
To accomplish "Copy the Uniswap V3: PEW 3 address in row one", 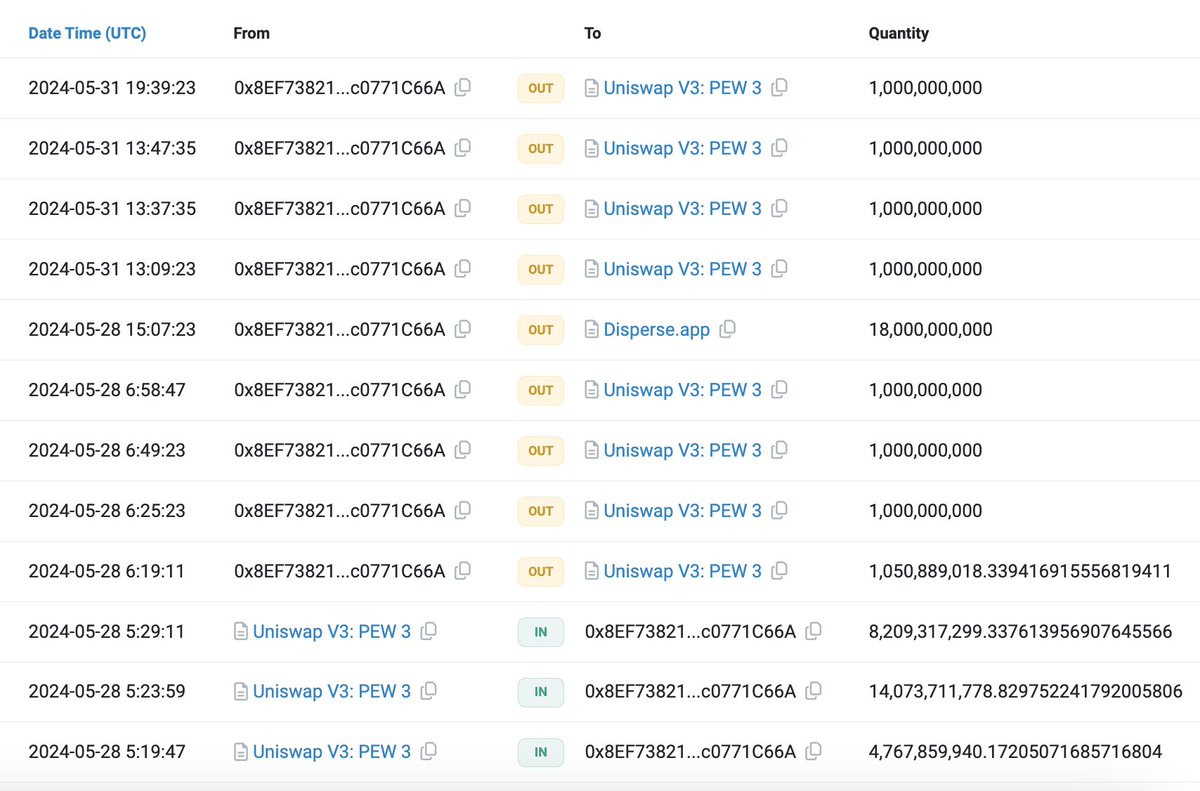I will point(779,88).
